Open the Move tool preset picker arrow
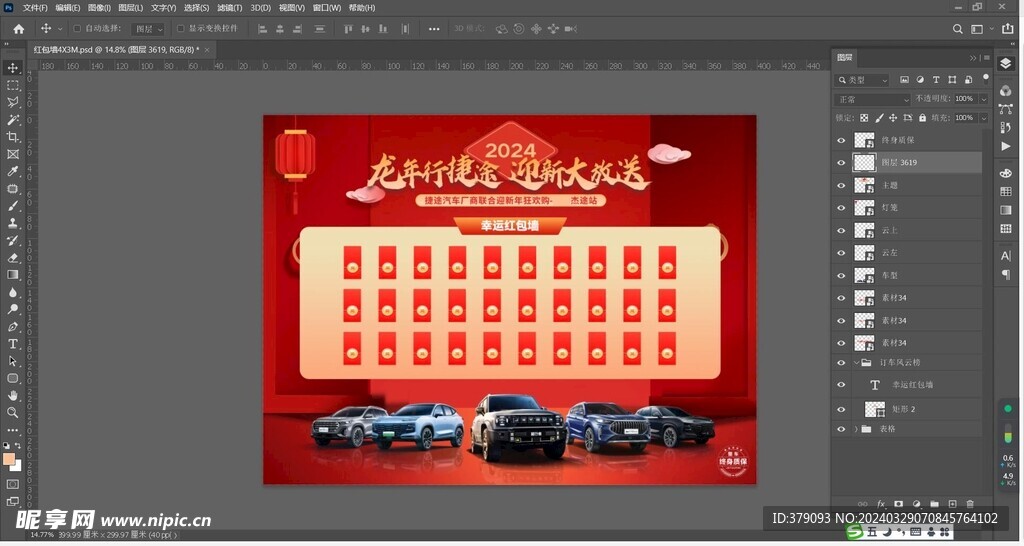Viewport: 1024px width, 546px height. point(60,29)
